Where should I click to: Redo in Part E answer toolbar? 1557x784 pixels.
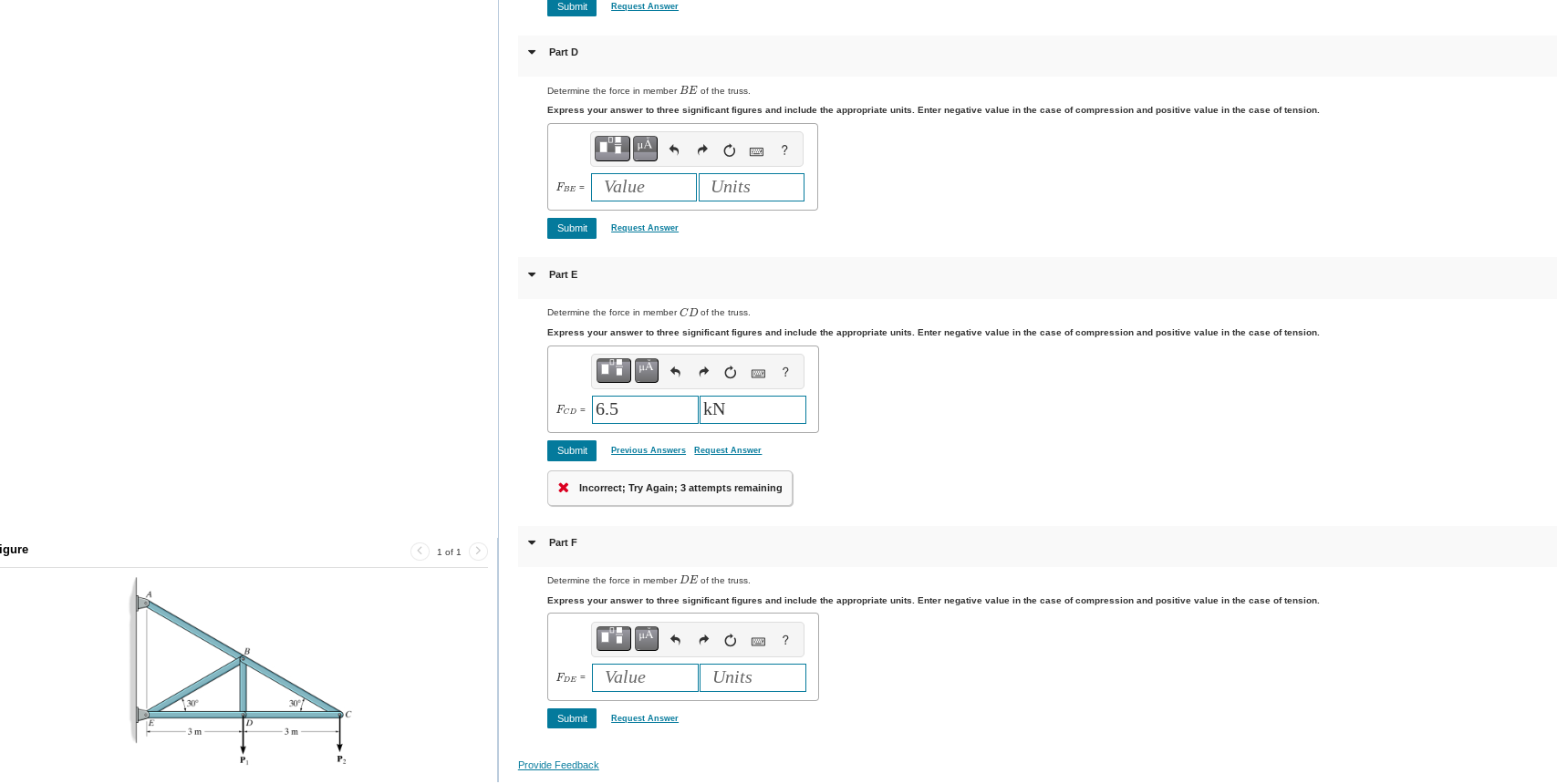click(703, 373)
